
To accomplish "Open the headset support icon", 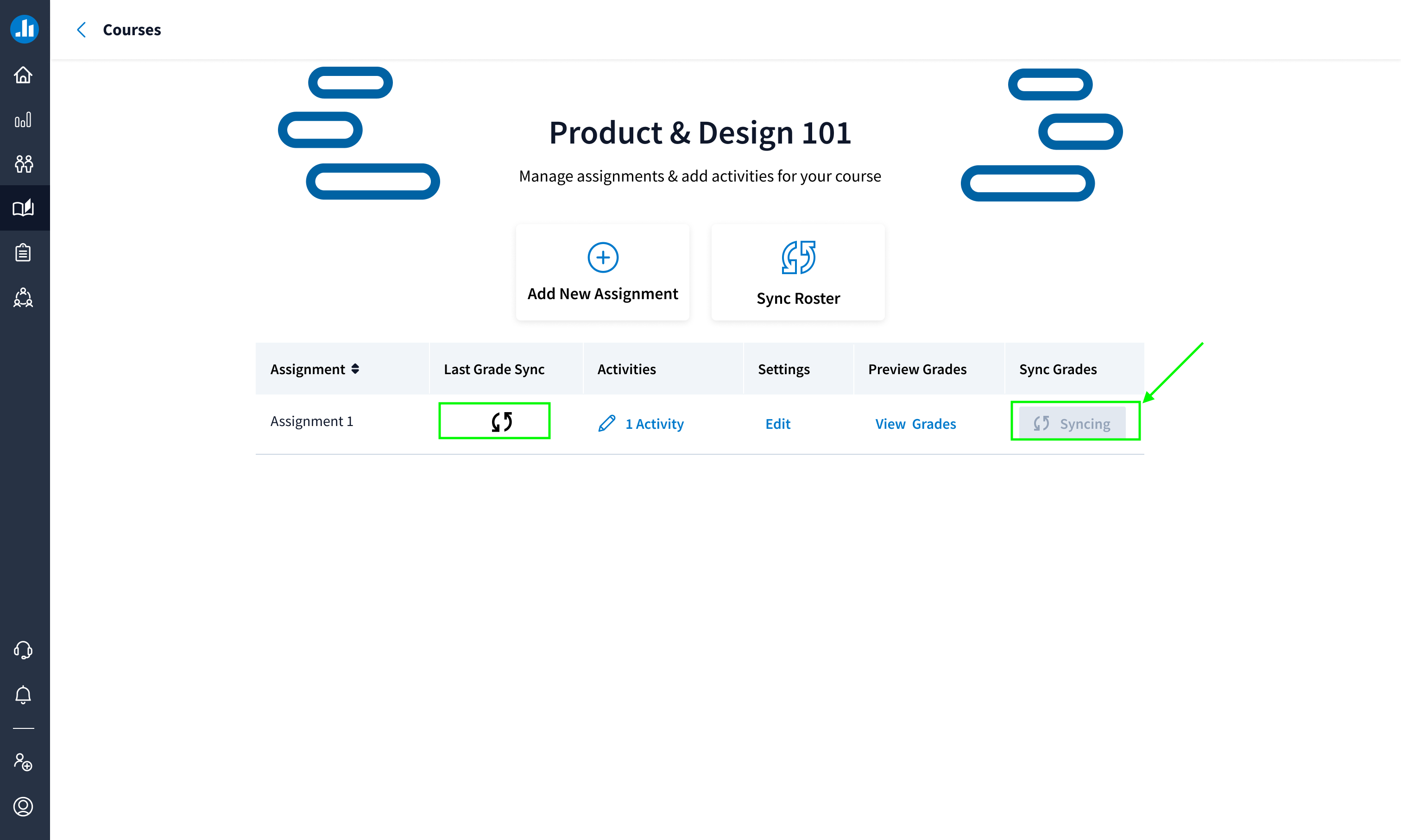I will pos(23,650).
